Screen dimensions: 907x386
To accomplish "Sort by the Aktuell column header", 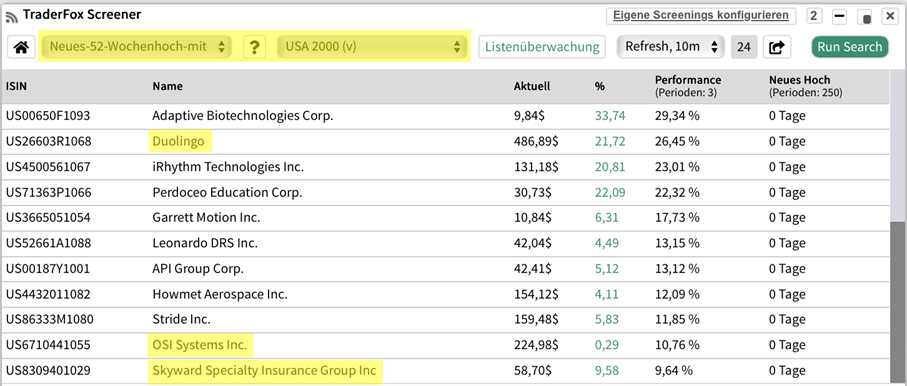I will [x=532, y=86].
